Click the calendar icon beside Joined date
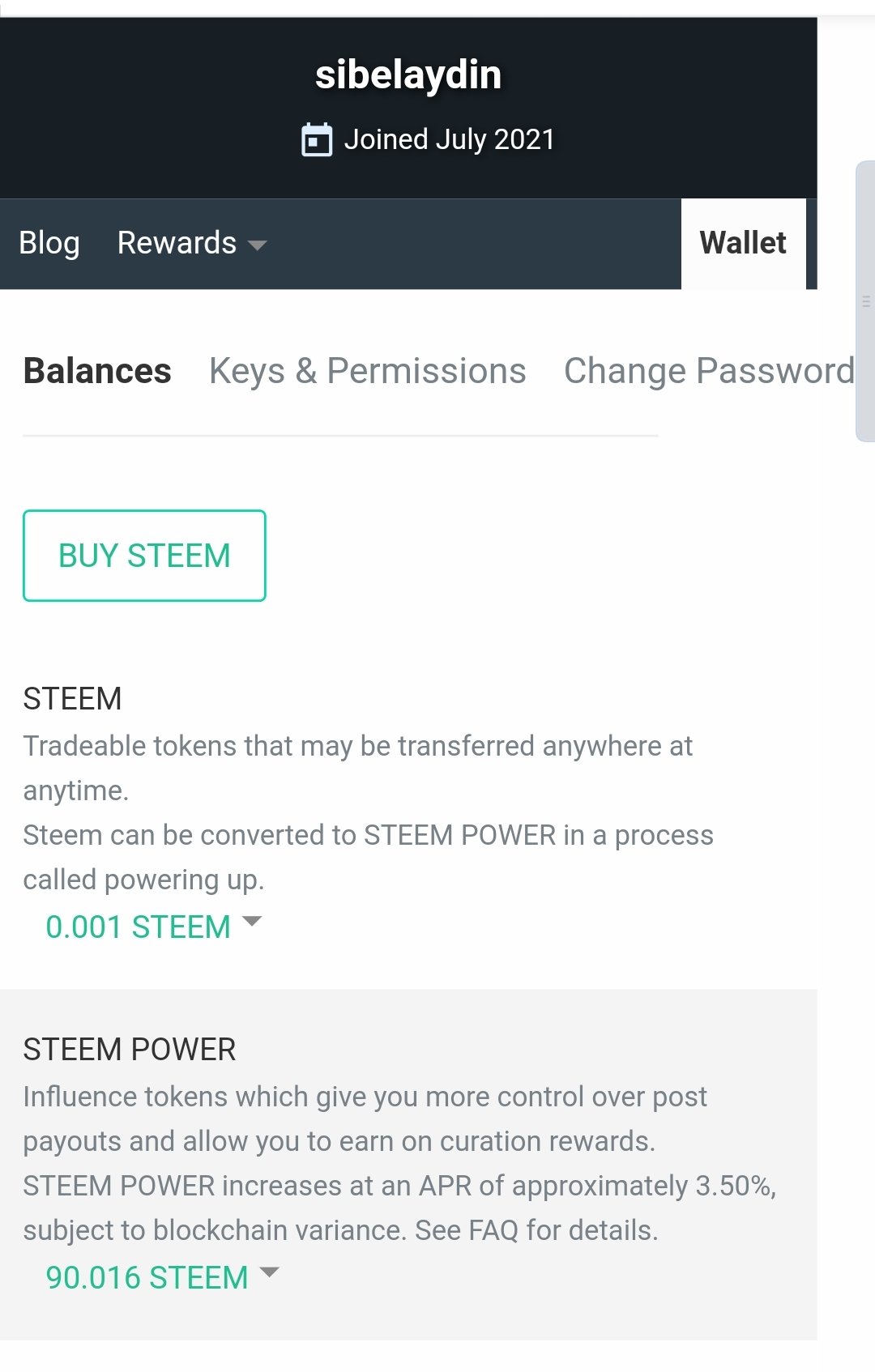The width and height of the screenshot is (875, 1372). pyautogui.click(x=317, y=139)
